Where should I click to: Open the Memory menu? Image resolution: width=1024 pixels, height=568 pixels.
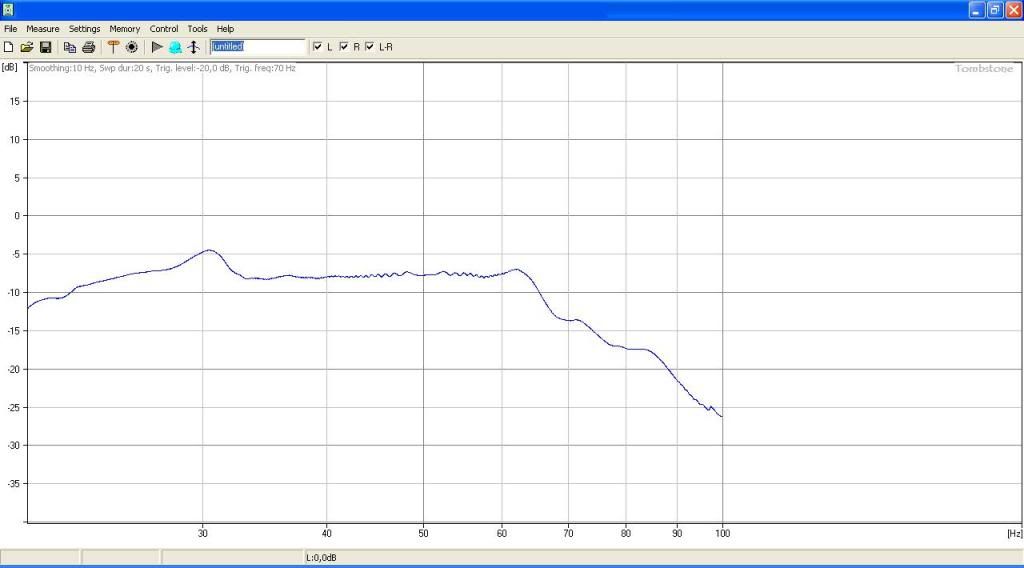pyautogui.click(x=125, y=29)
